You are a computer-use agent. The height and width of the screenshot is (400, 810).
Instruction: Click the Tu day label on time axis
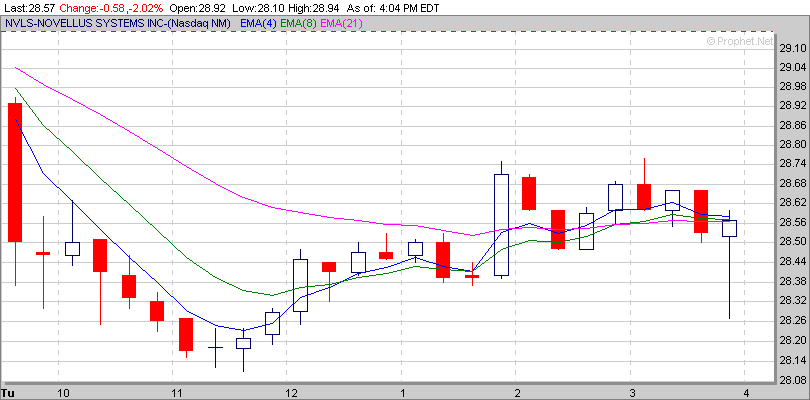pyautogui.click(x=9, y=394)
